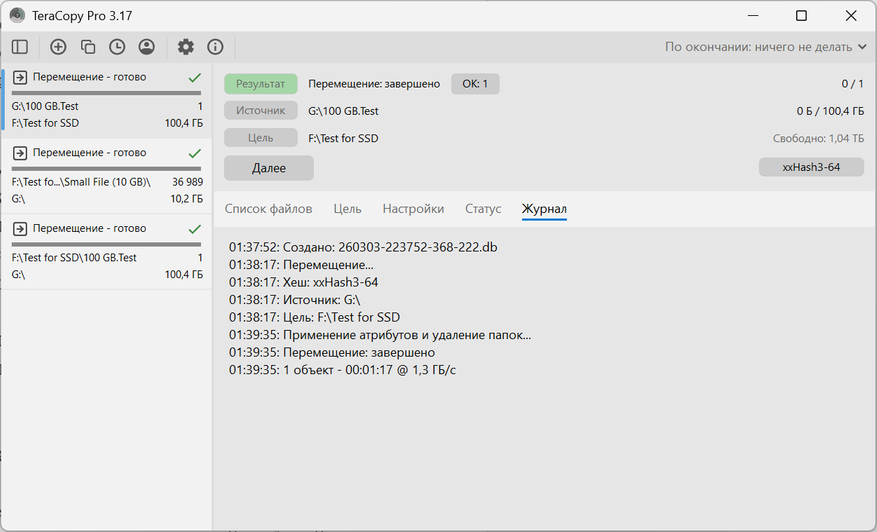Viewport: 877px width, 532px height.
Task: Add a new transfer with plus icon
Action: point(58,47)
